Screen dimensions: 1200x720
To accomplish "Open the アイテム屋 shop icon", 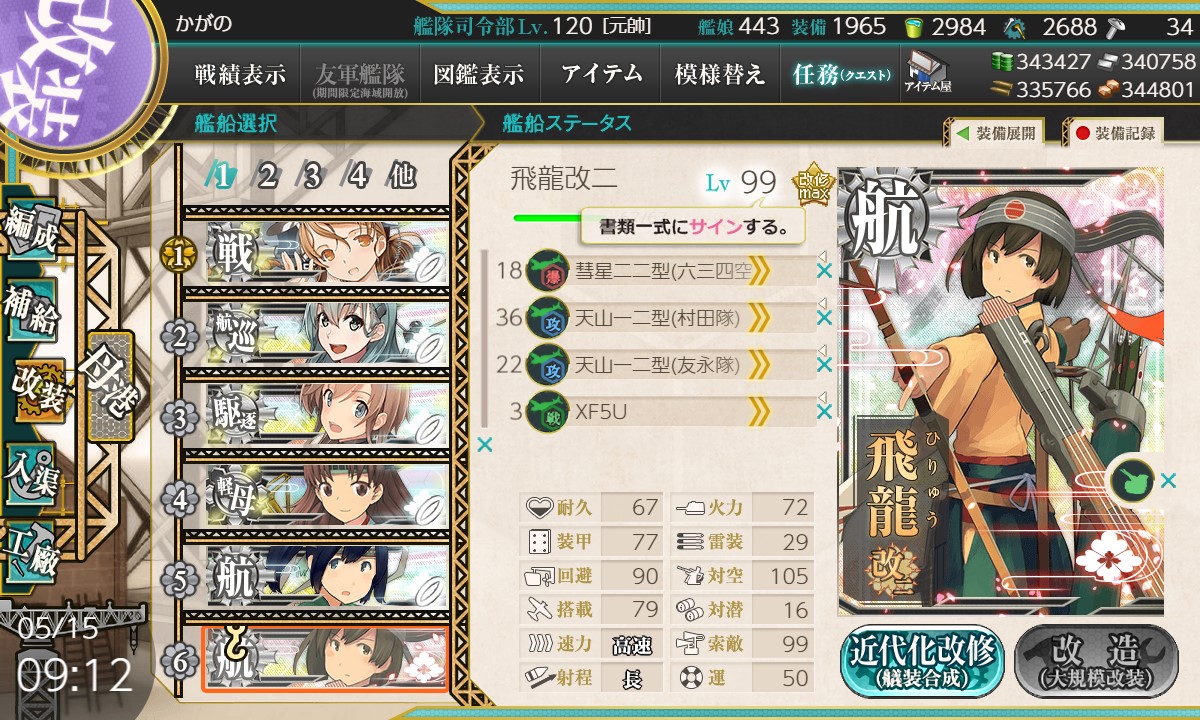I will (927, 72).
